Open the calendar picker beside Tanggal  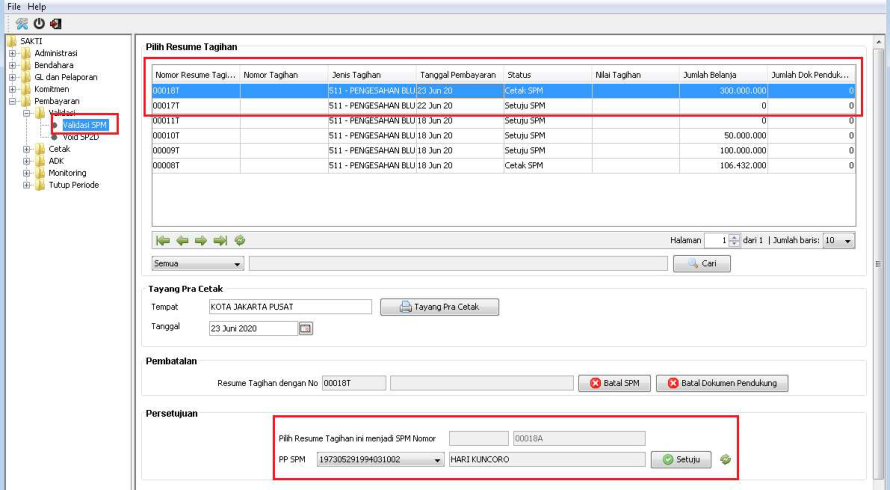(306, 328)
